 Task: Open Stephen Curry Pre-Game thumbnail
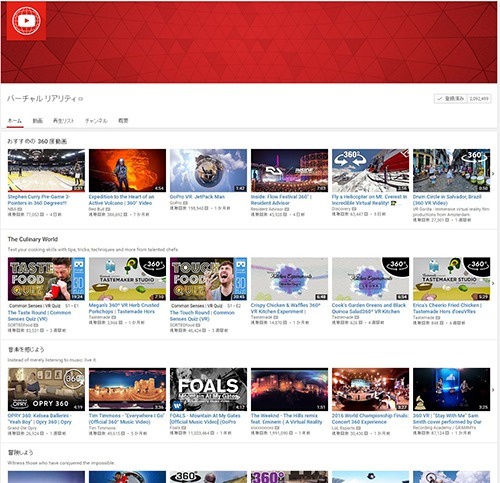pyautogui.click(x=46, y=170)
